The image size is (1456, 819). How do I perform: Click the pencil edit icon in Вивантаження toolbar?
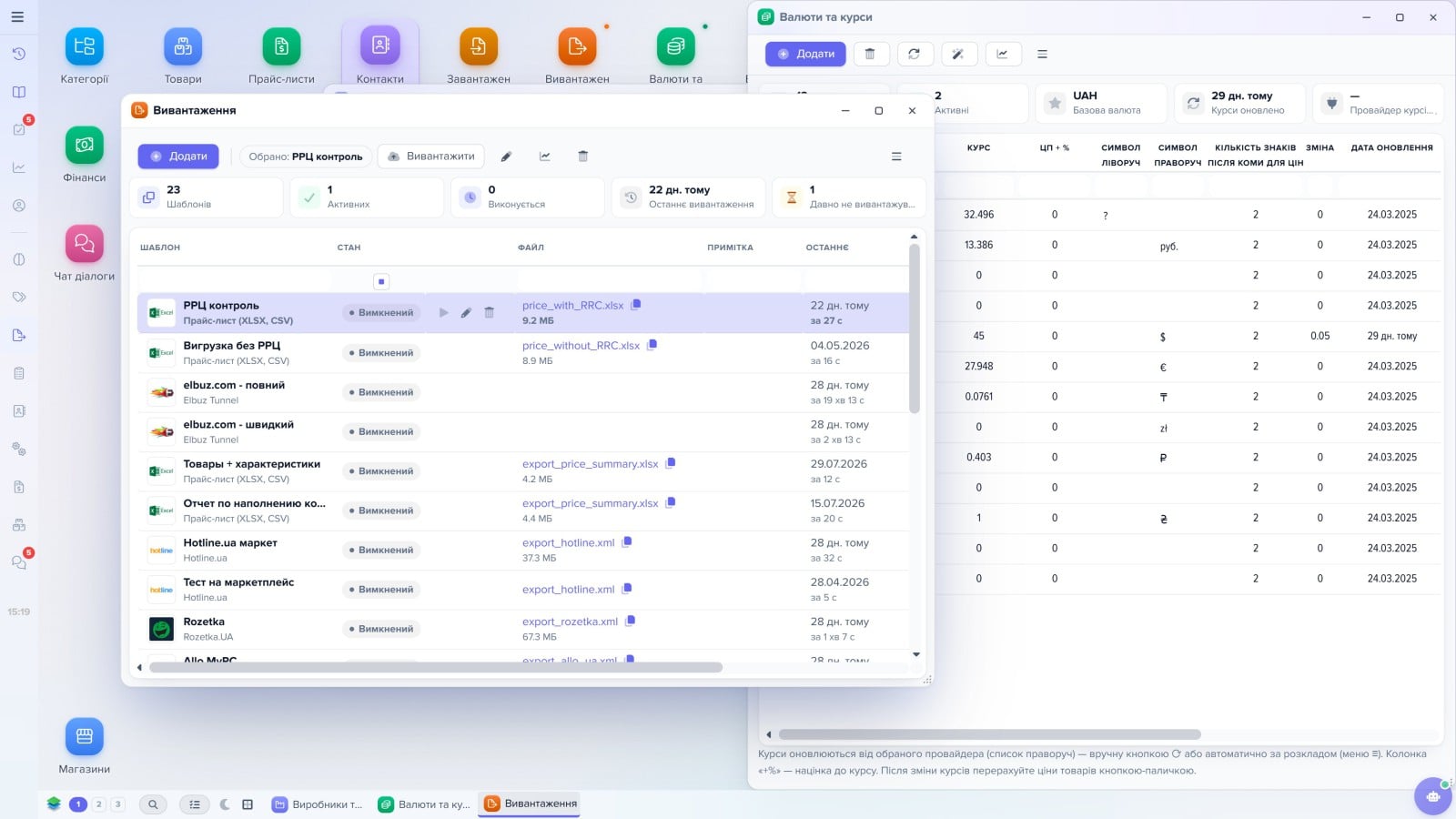tap(506, 157)
